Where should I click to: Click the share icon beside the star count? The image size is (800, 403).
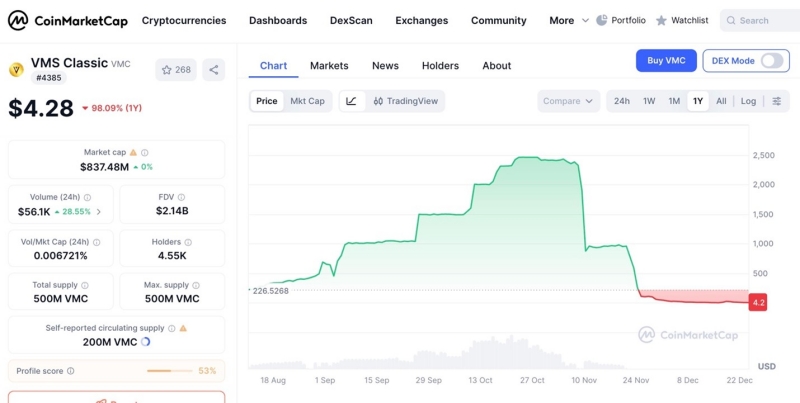(x=213, y=70)
